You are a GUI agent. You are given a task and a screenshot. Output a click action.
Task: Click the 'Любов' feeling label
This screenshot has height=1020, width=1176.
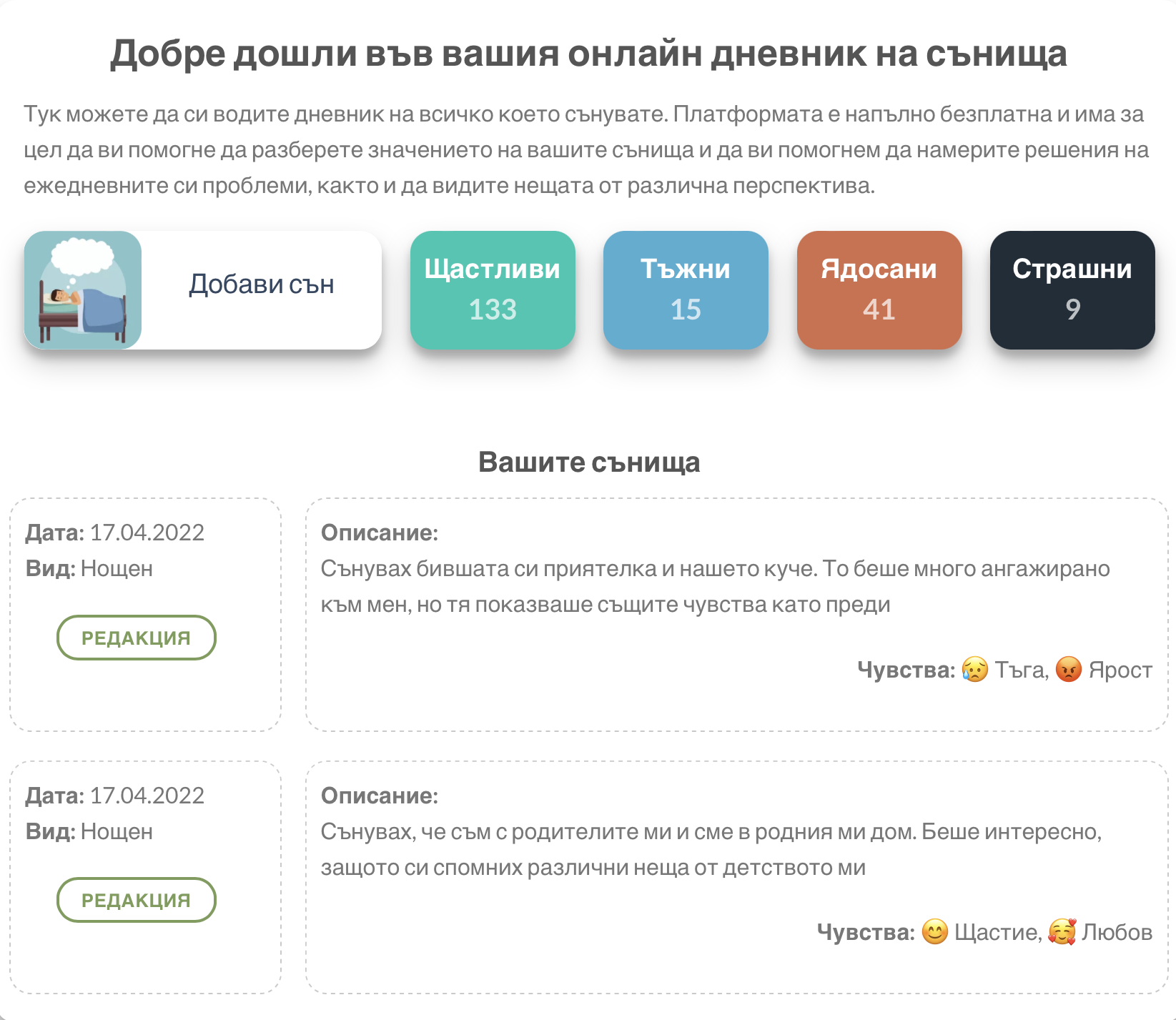[x=1117, y=932]
